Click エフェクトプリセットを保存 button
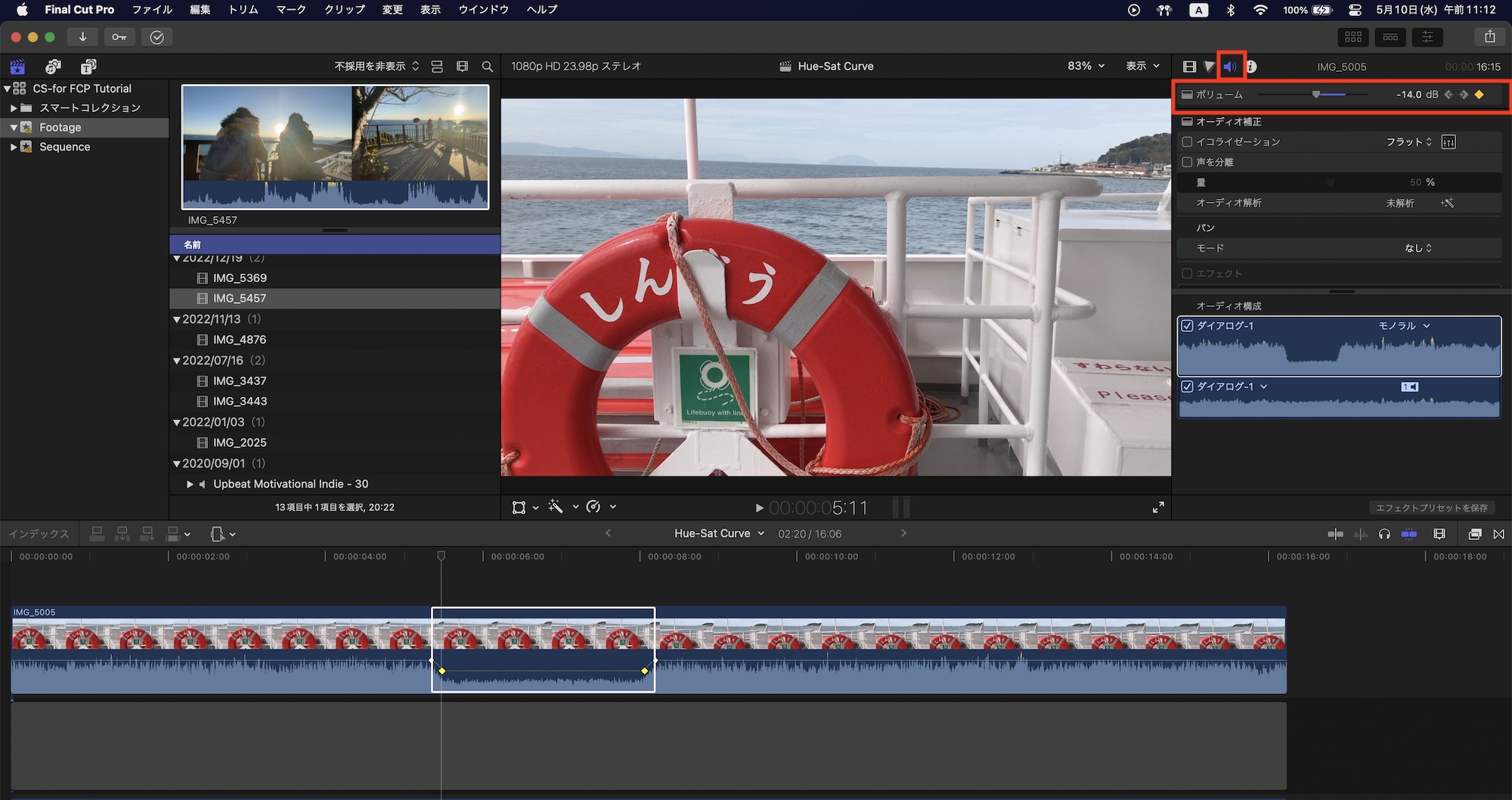The height and width of the screenshot is (800, 1512). [1431, 507]
